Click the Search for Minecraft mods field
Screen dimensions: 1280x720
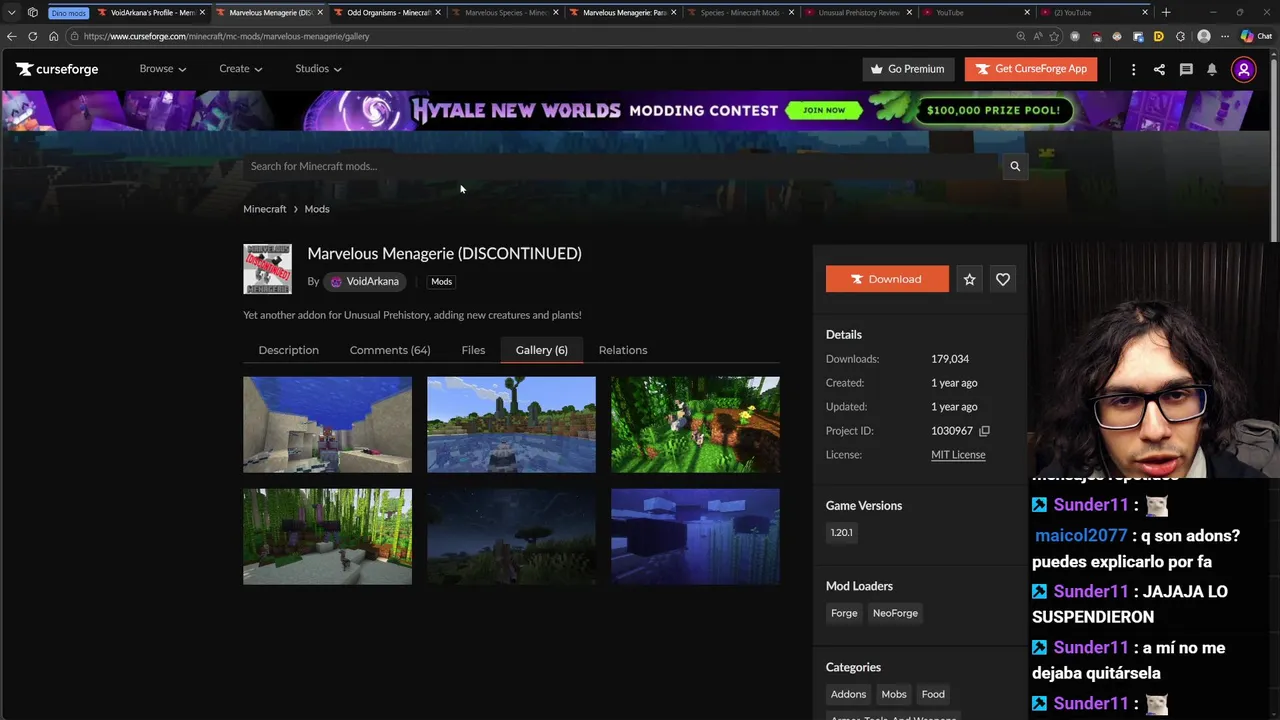[621, 166]
